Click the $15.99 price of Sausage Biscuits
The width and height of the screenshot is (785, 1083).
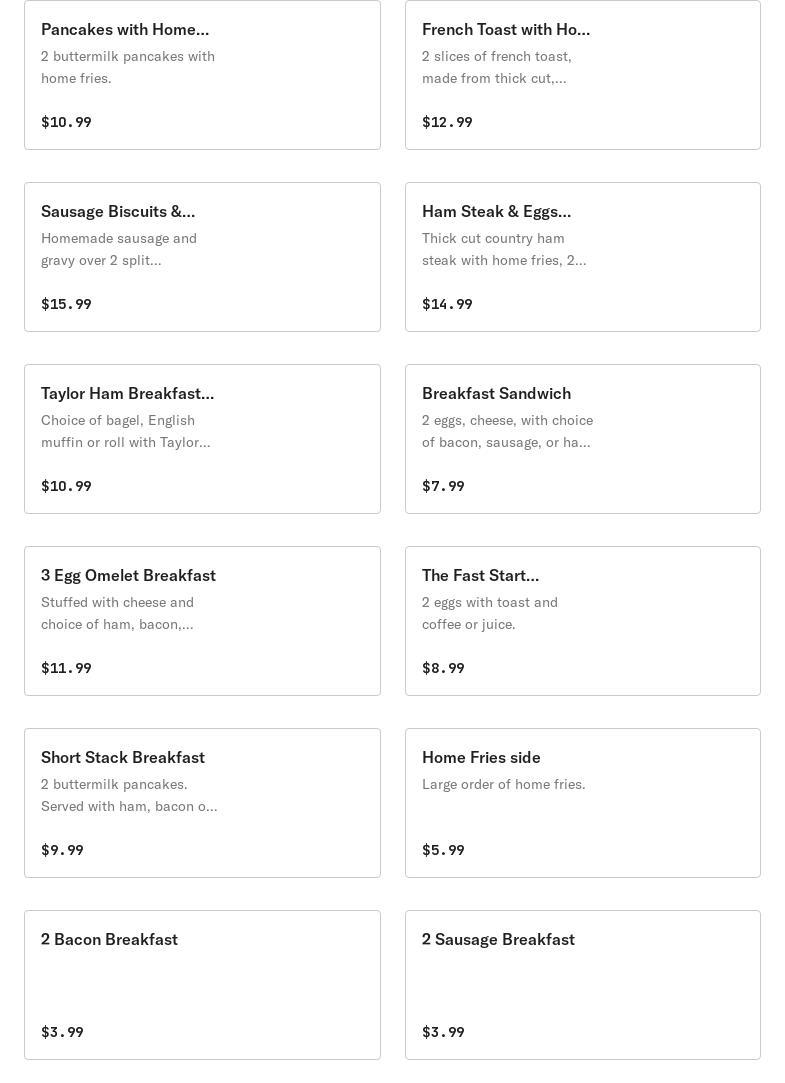point(66,304)
